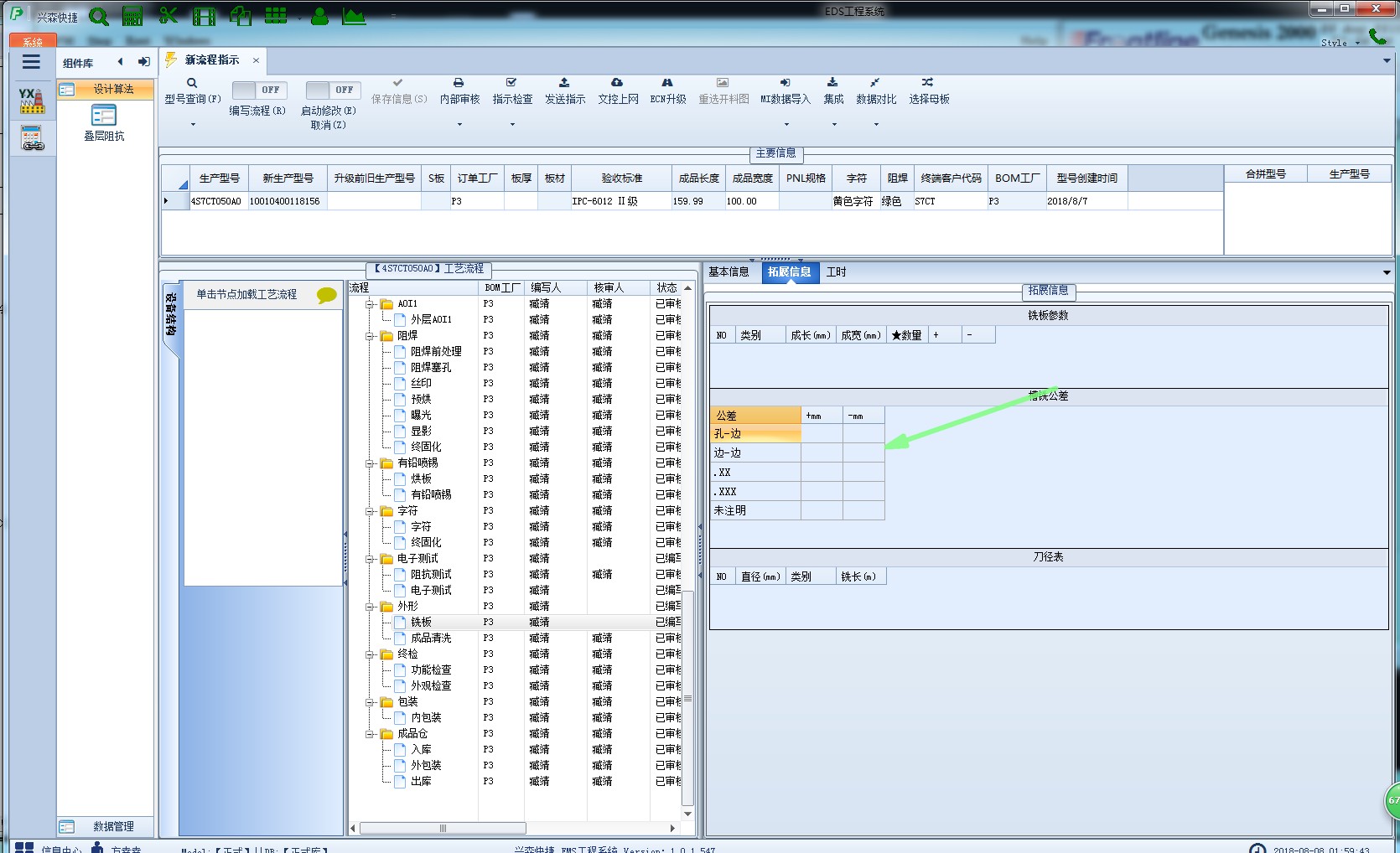This screenshot has width=1400, height=853.
Task: Click the green scissors icon
Action: point(169,16)
